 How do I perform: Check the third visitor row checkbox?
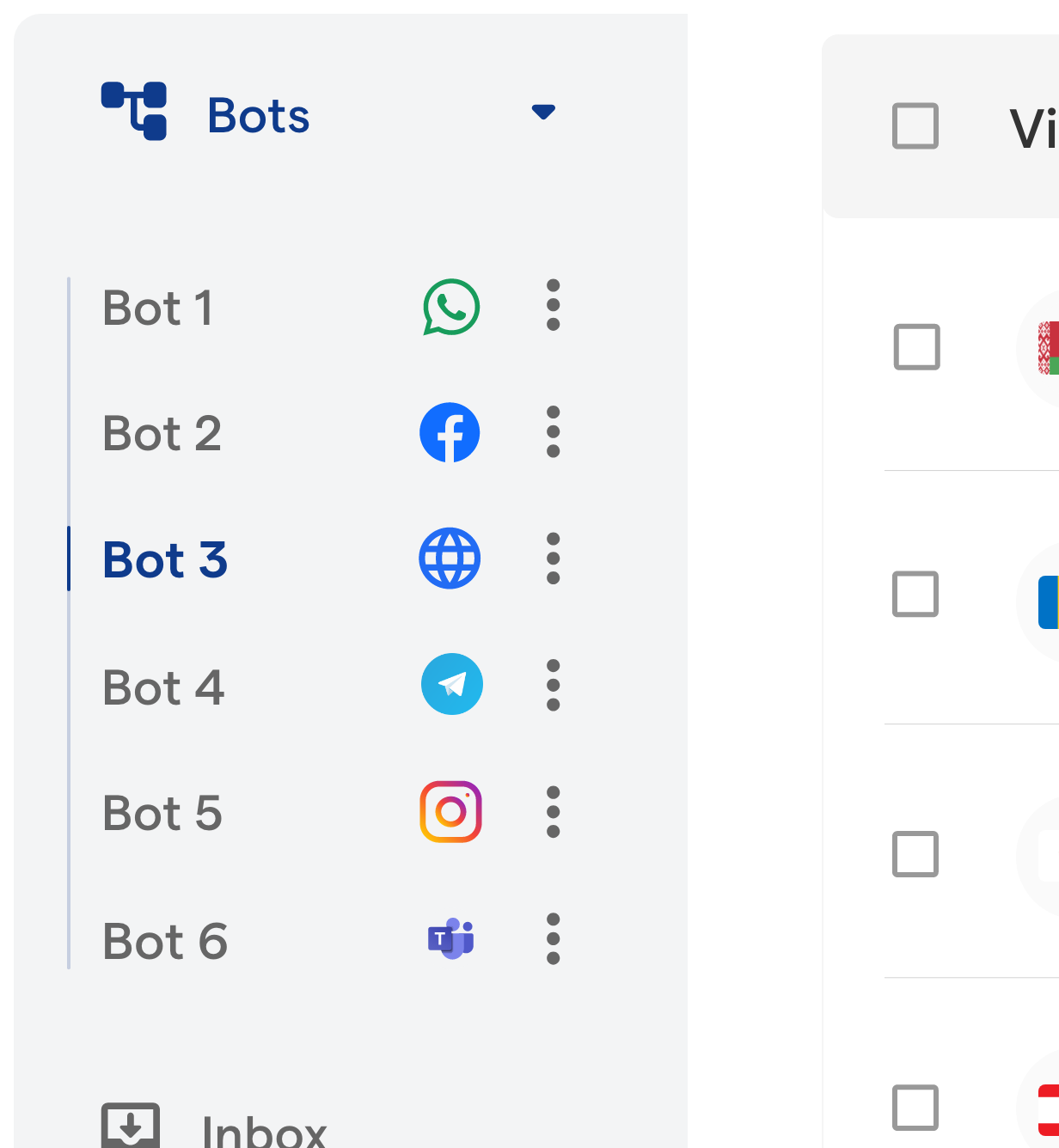pos(915,854)
